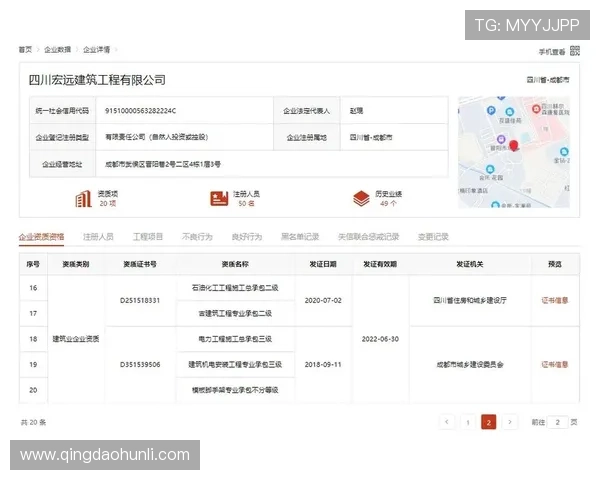Click 四川省-成都市 location label beside company name
The height and width of the screenshot is (480, 600).
548,80
